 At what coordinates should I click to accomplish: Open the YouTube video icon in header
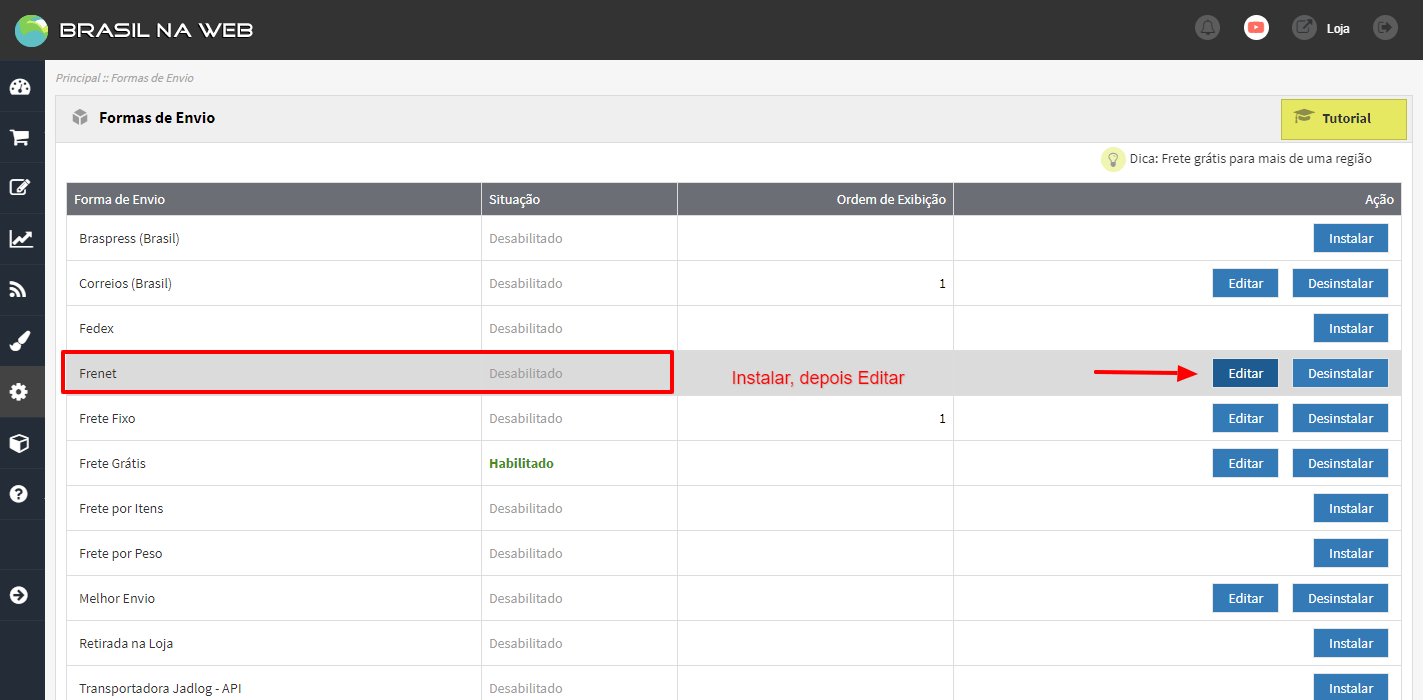click(x=1256, y=28)
